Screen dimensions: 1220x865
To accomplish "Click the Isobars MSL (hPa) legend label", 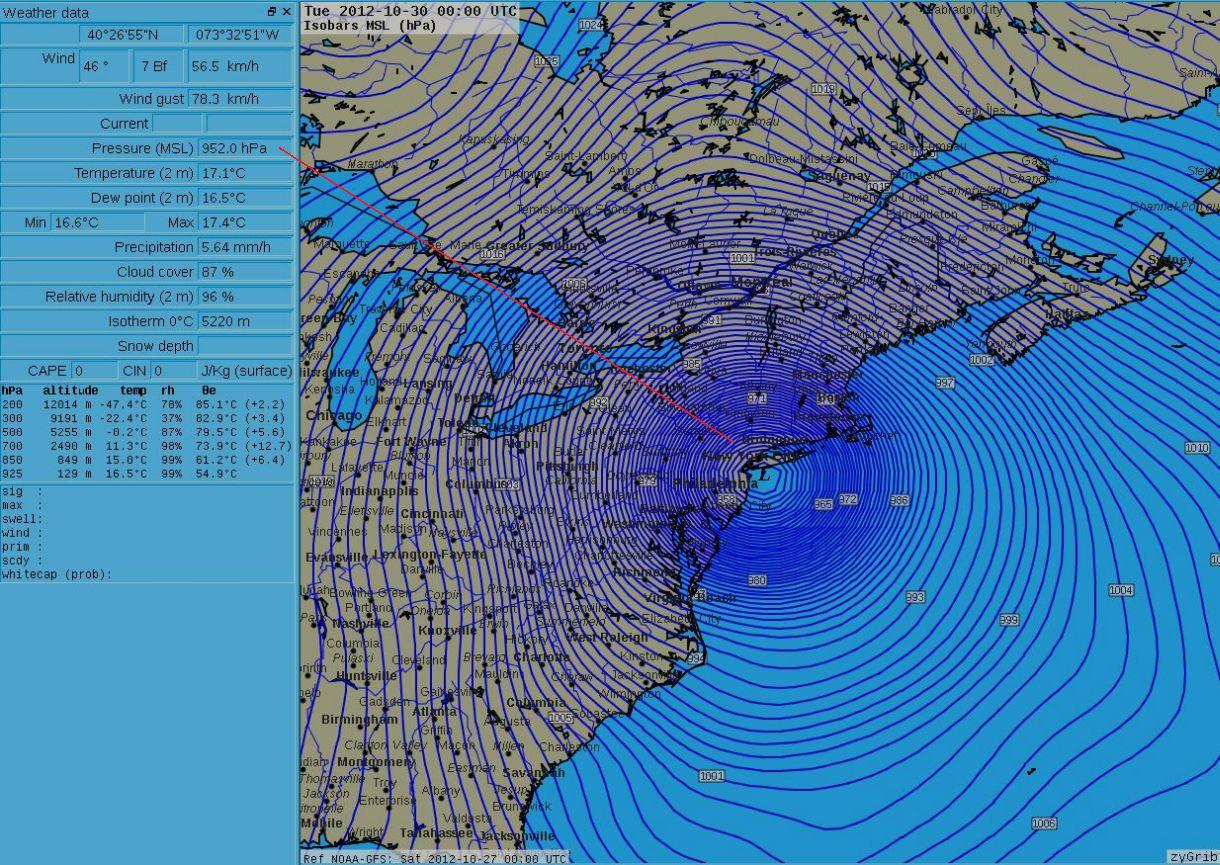I will [x=371, y=25].
